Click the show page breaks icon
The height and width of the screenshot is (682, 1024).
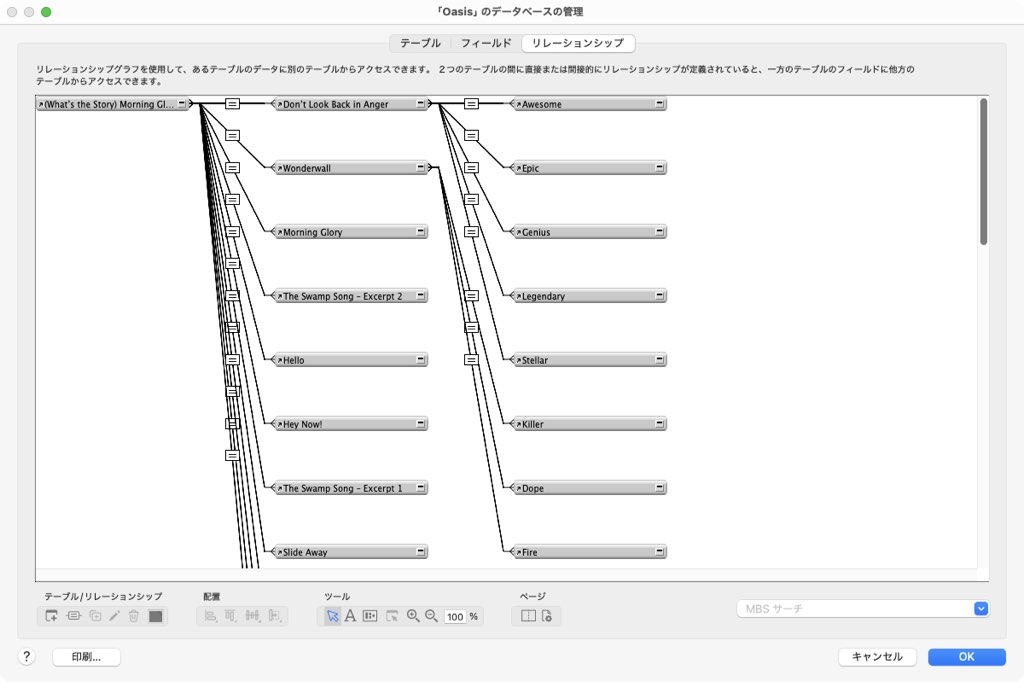pyautogui.click(x=528, y=616)
